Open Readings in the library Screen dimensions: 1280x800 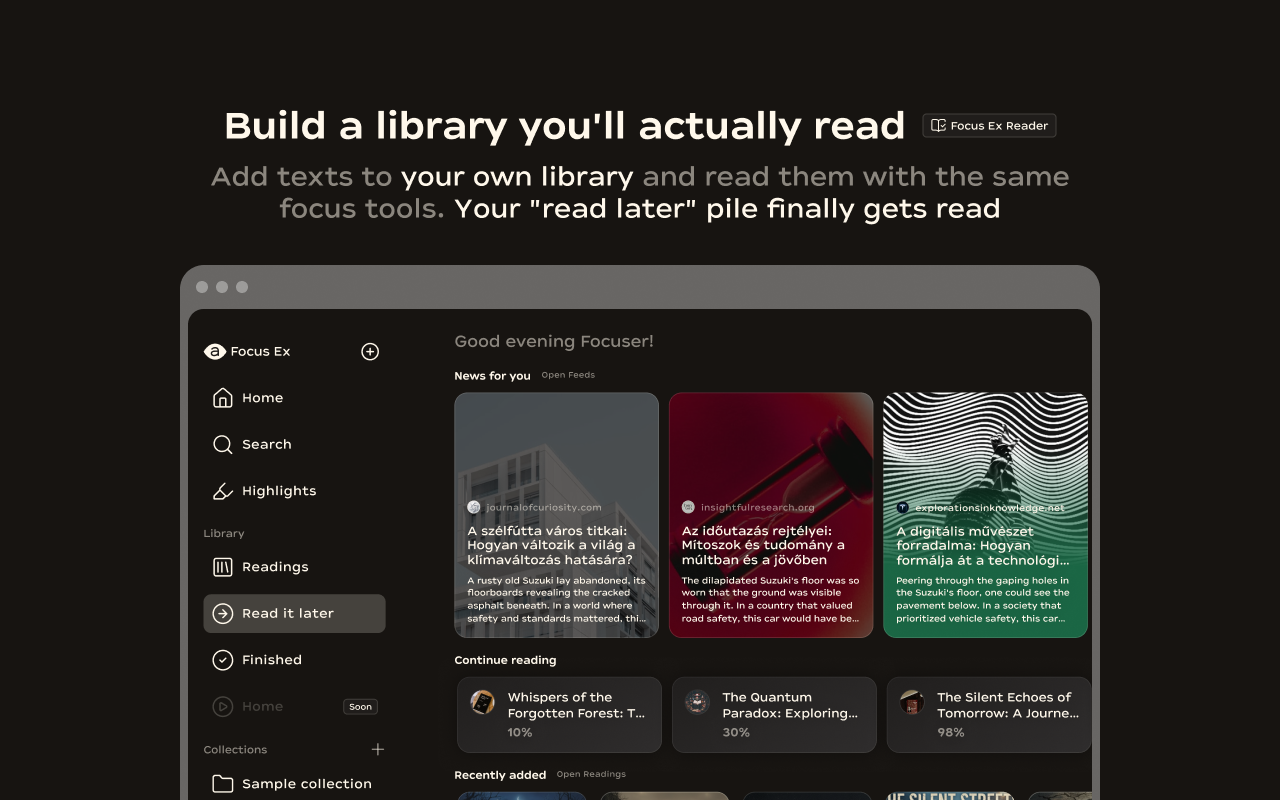[x=294, y=567]
